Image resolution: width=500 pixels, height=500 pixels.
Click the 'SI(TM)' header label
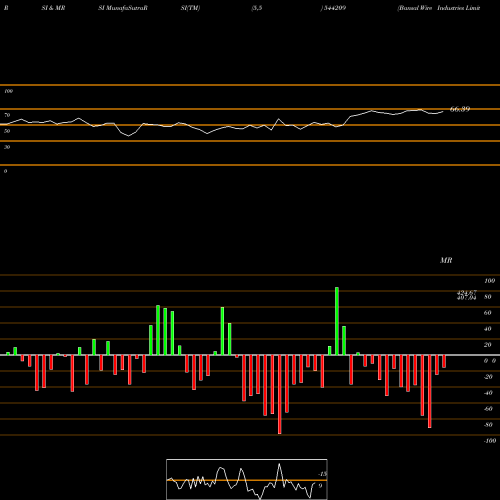[190, 8]
